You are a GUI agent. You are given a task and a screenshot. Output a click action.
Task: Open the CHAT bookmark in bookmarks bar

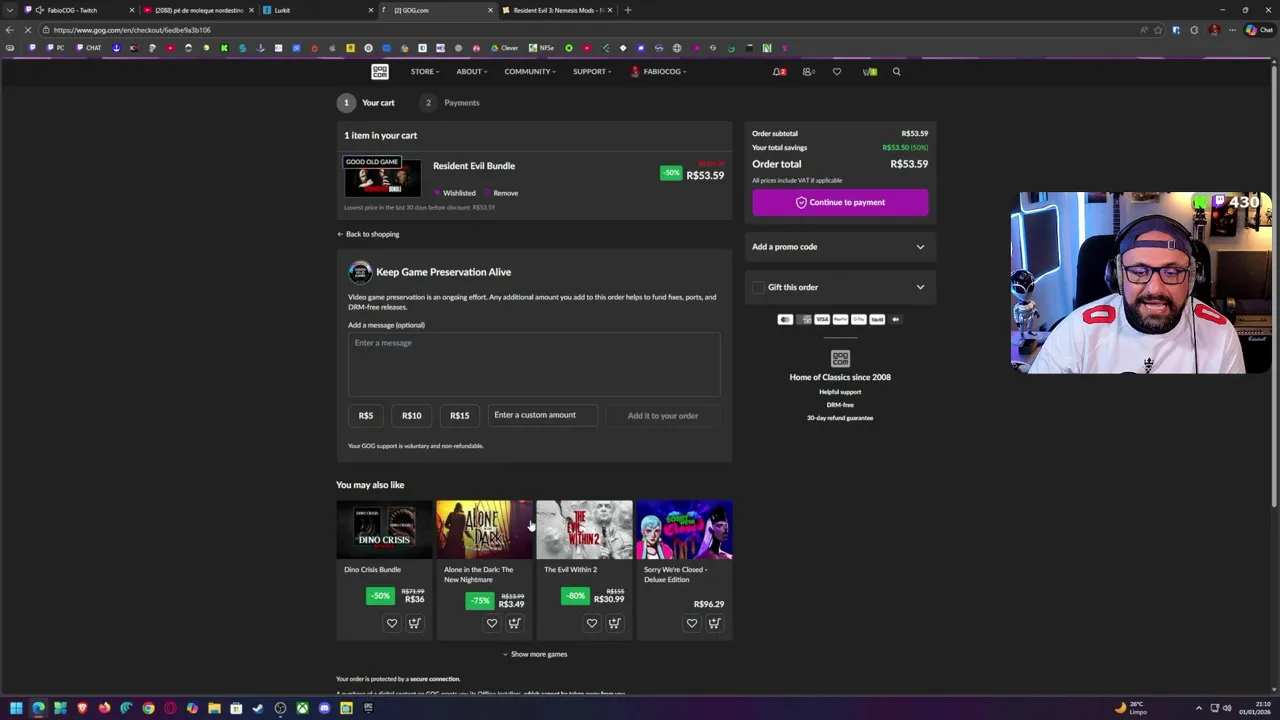tap(89, 48)
